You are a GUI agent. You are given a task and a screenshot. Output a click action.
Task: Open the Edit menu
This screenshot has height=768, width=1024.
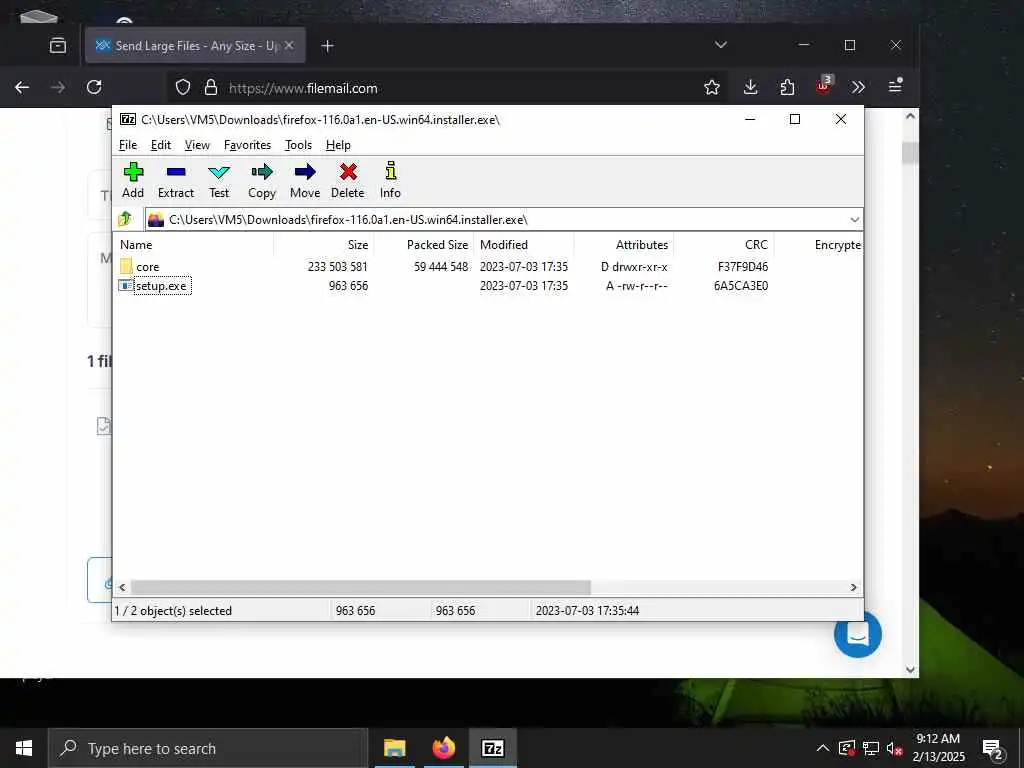pos(161,145)
